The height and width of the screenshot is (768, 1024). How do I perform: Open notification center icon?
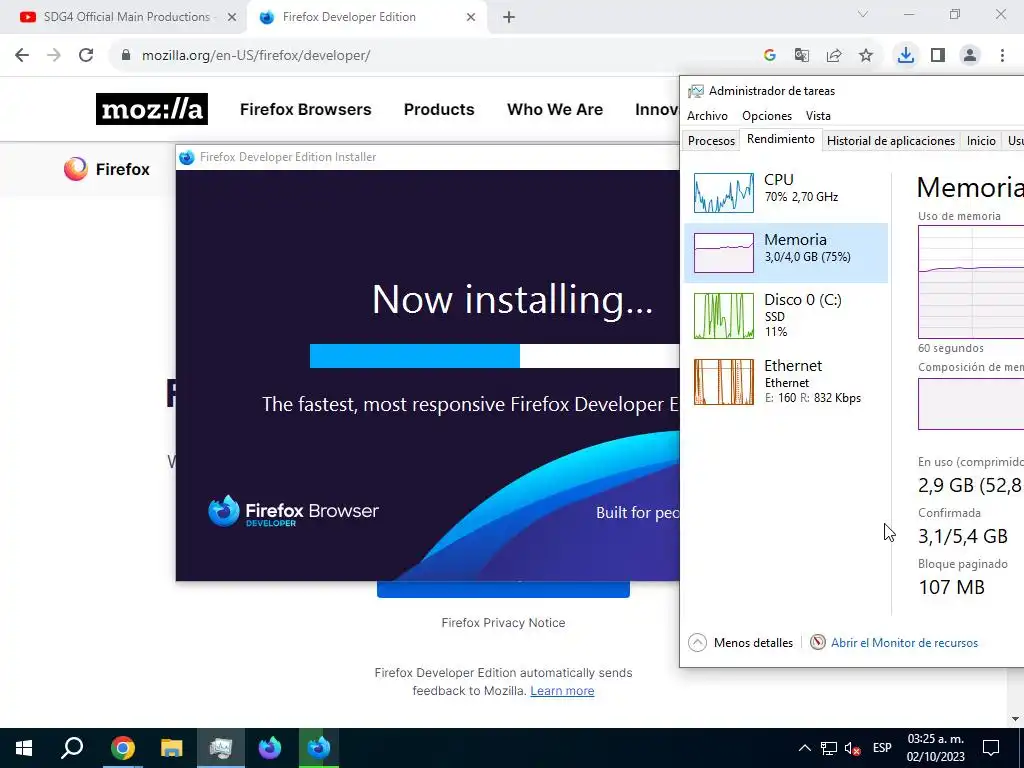click(991, 748)
